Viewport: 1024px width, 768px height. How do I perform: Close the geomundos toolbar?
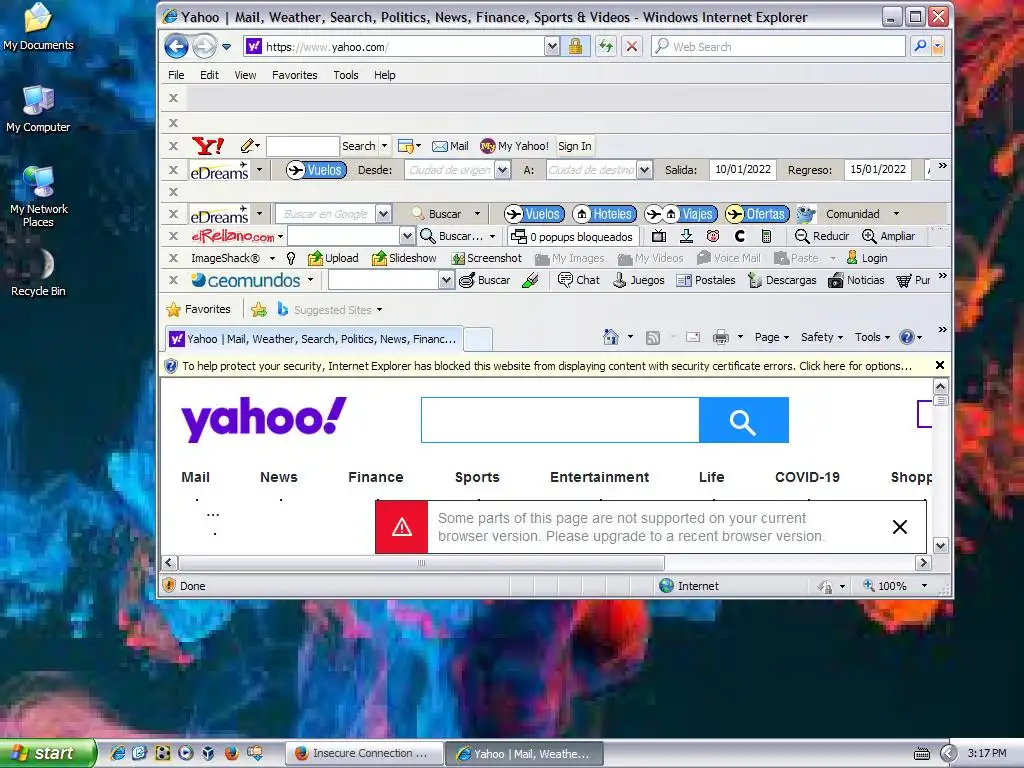point(173,280)
